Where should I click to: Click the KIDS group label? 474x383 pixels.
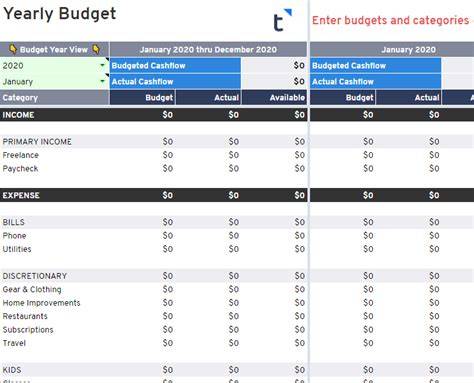pos(12,370)
